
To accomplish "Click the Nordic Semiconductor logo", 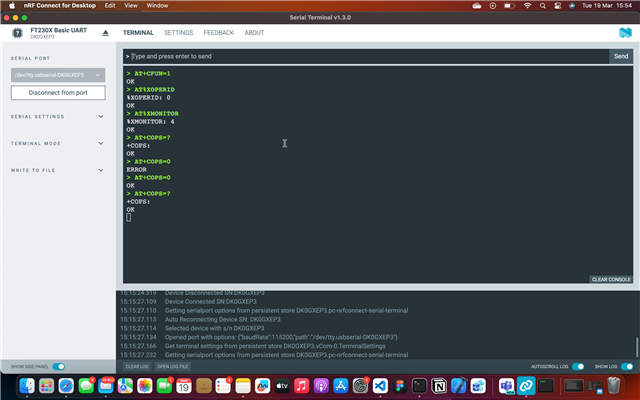I will click(625, 33).
